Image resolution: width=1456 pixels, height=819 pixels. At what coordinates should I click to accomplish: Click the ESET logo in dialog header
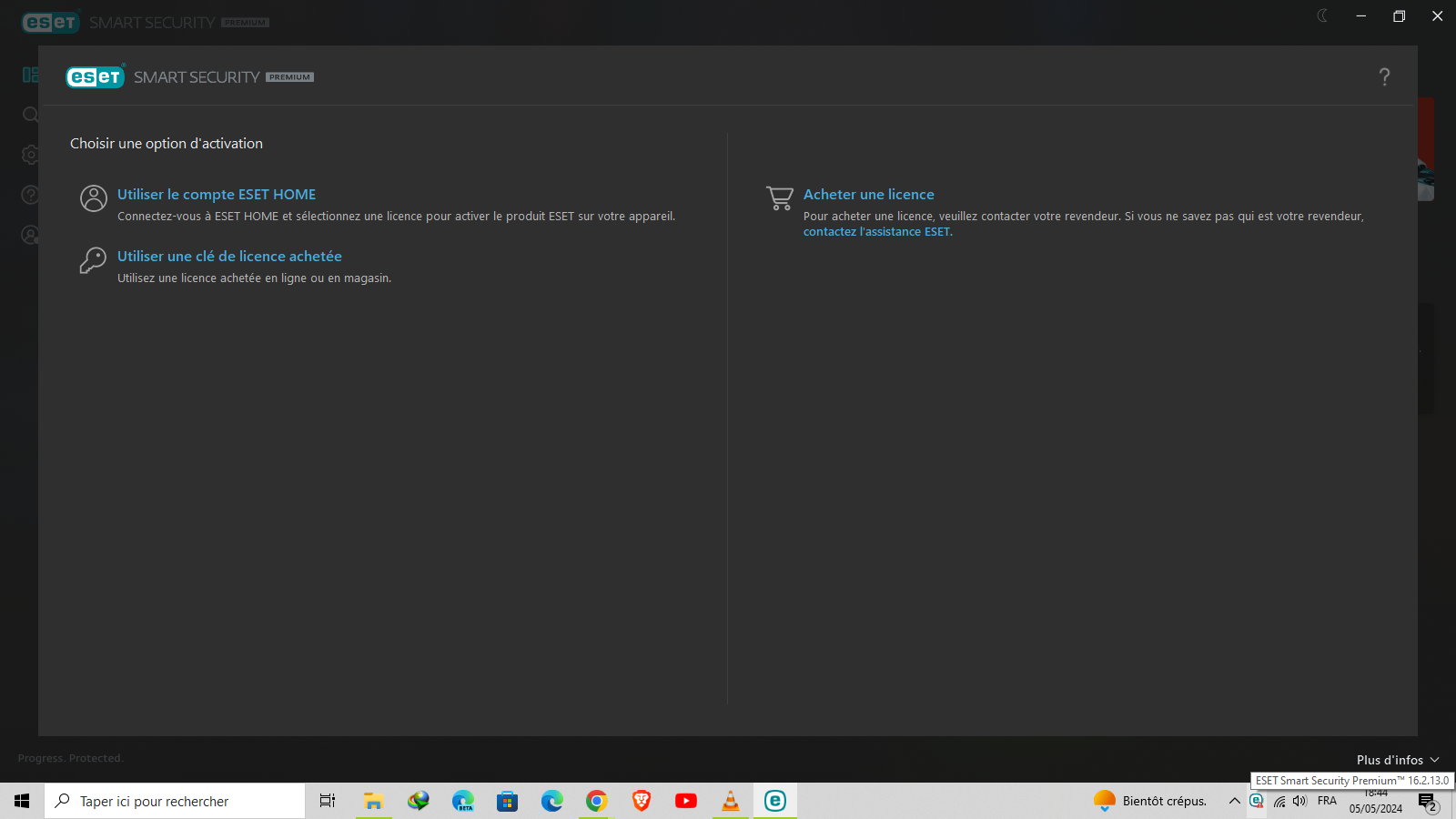coord(95,77)
